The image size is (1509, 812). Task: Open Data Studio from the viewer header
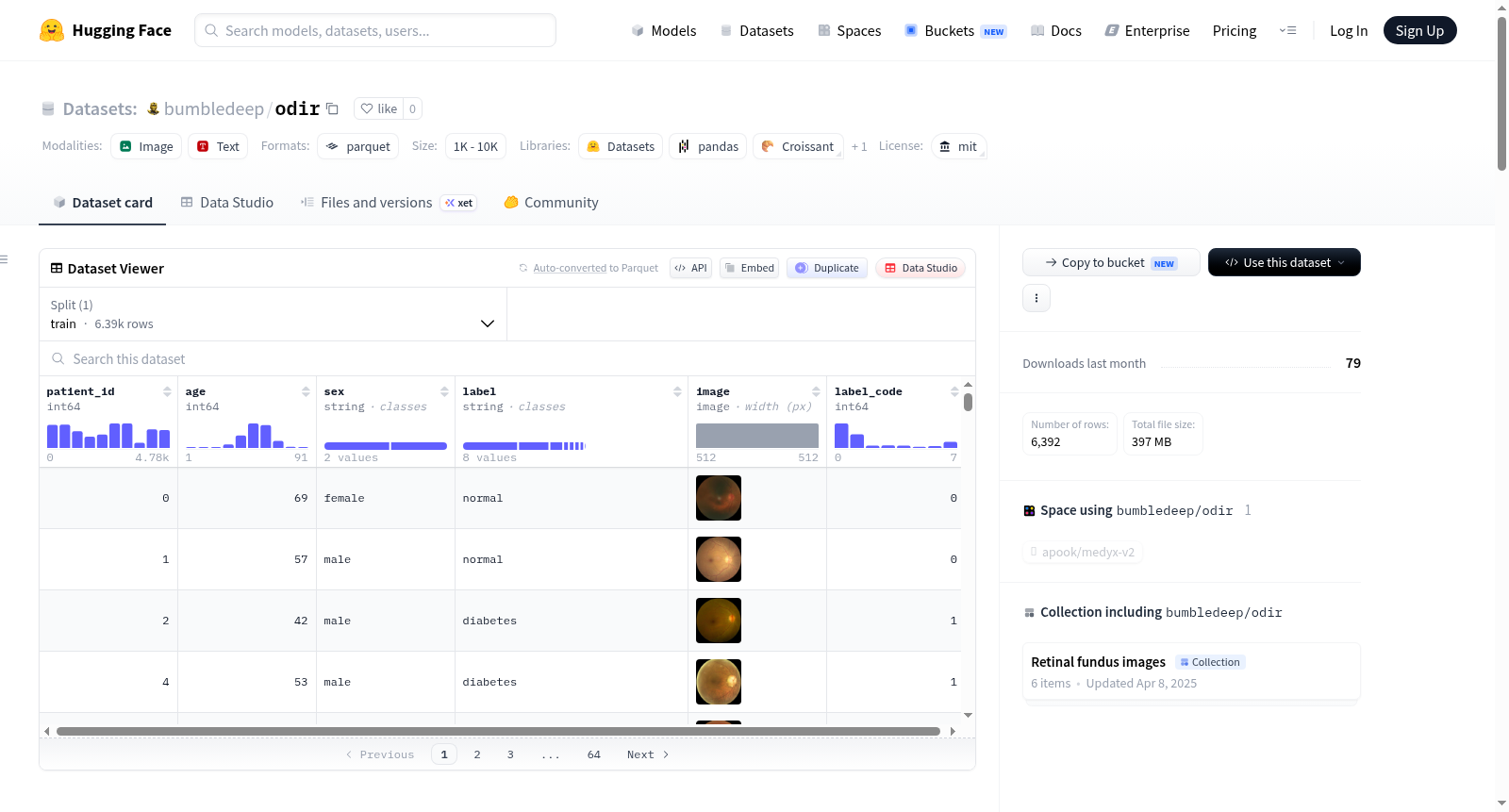tap(920, 268)
